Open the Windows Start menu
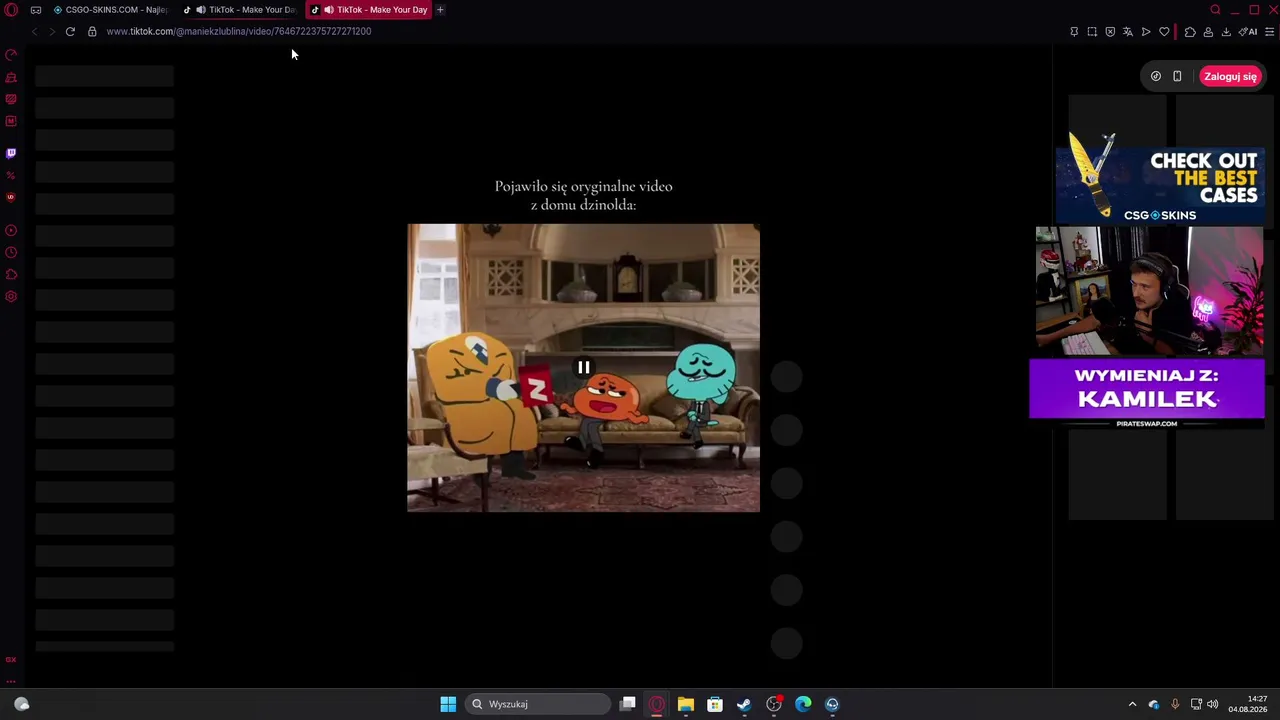The width and height of the screenshot is (1280, 720). pyautogui.click(x=448, y=704)
